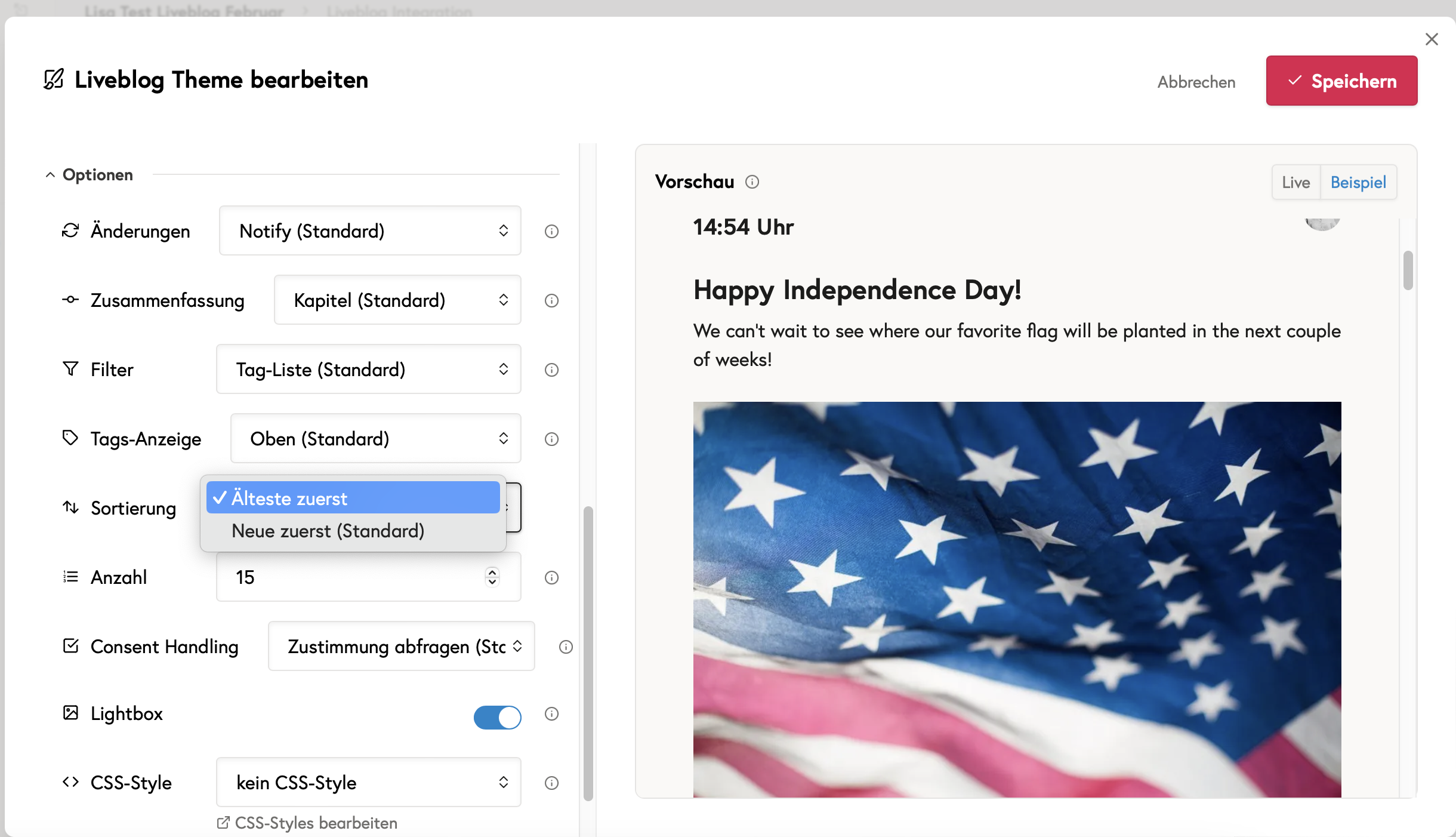The width and height of the screenshot is (1456, 837).
Task: Open the Filter Tag-Liste dropdown
Action: [x=368, y=370]
